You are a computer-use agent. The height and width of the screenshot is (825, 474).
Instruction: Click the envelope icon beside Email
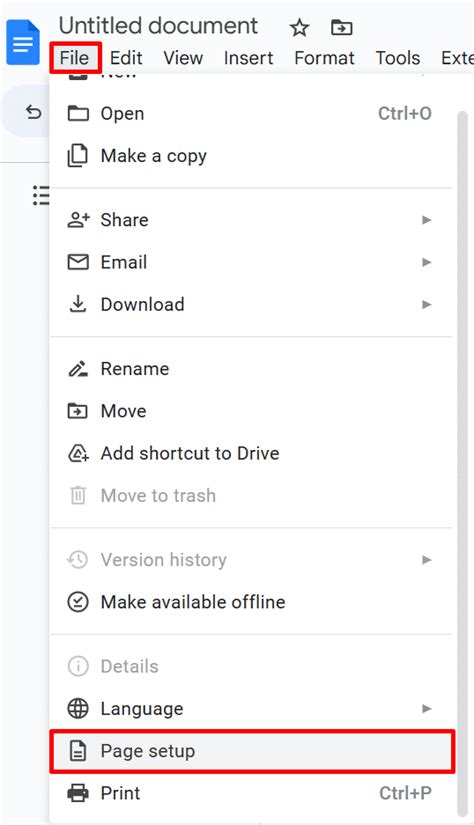click(x=78, y=262)
